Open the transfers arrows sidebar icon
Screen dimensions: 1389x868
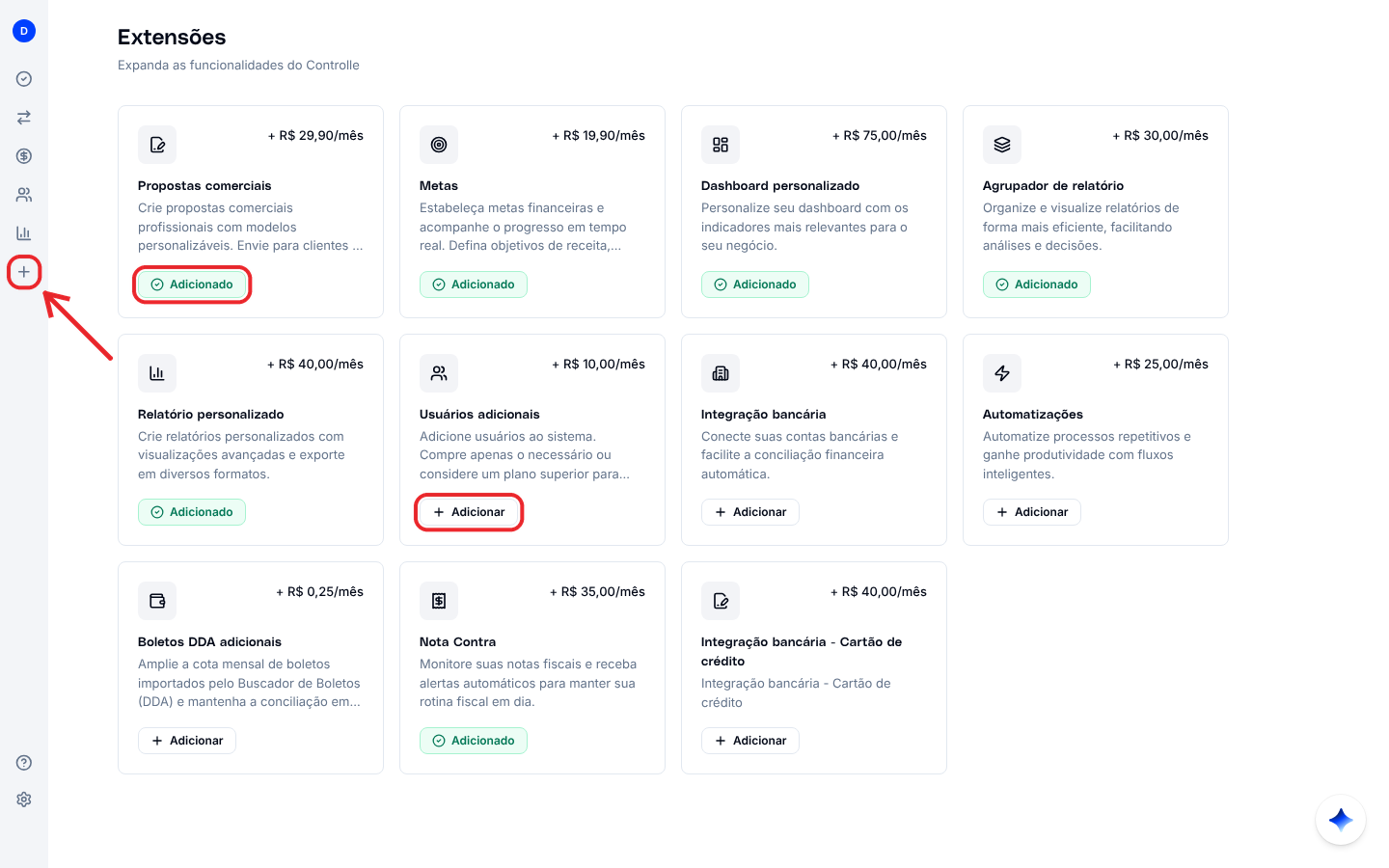(24, 118)
